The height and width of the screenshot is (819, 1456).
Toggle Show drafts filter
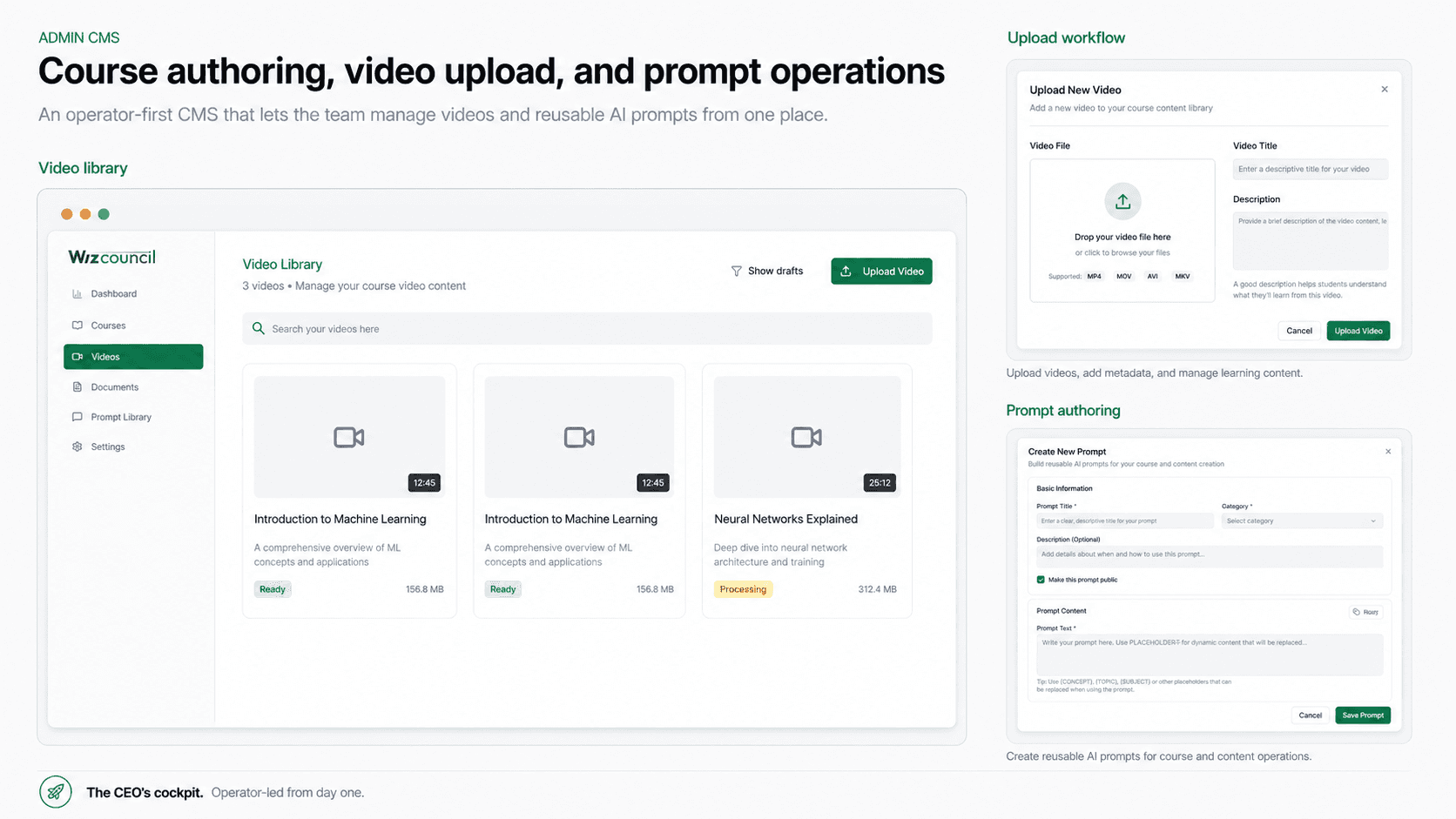(x=767, y=272)
